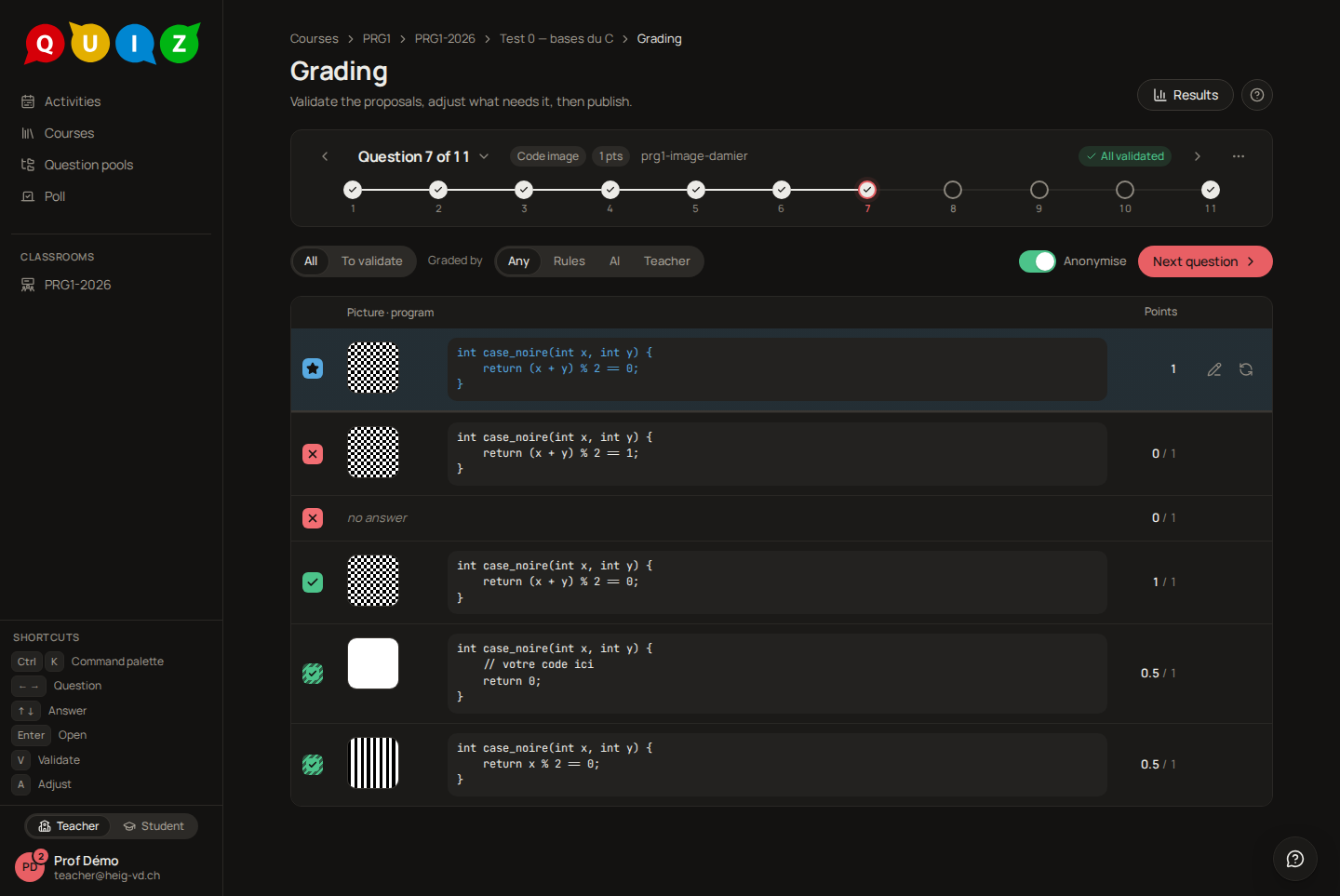Viewport: 1340px width, 896px height.
Task: Click the striped check on the 'x % 2' answer
Action: (313, 765)
